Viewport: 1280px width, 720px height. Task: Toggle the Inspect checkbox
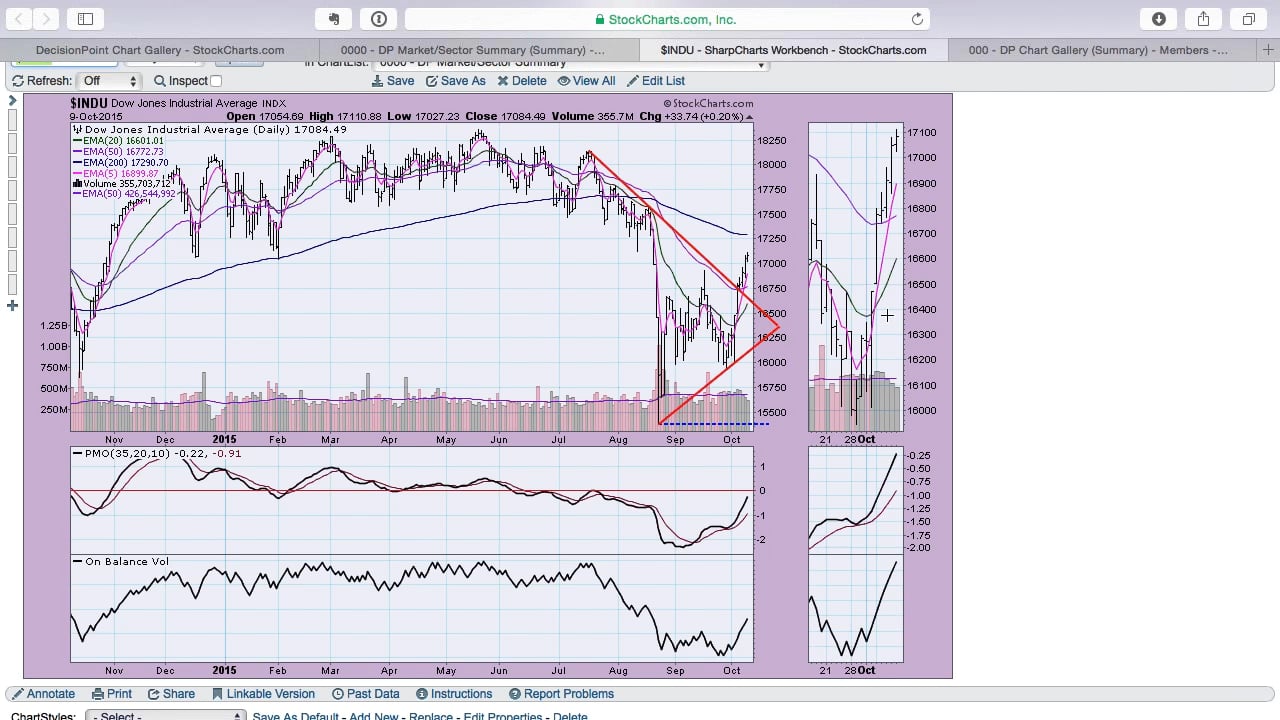(216, 81)
